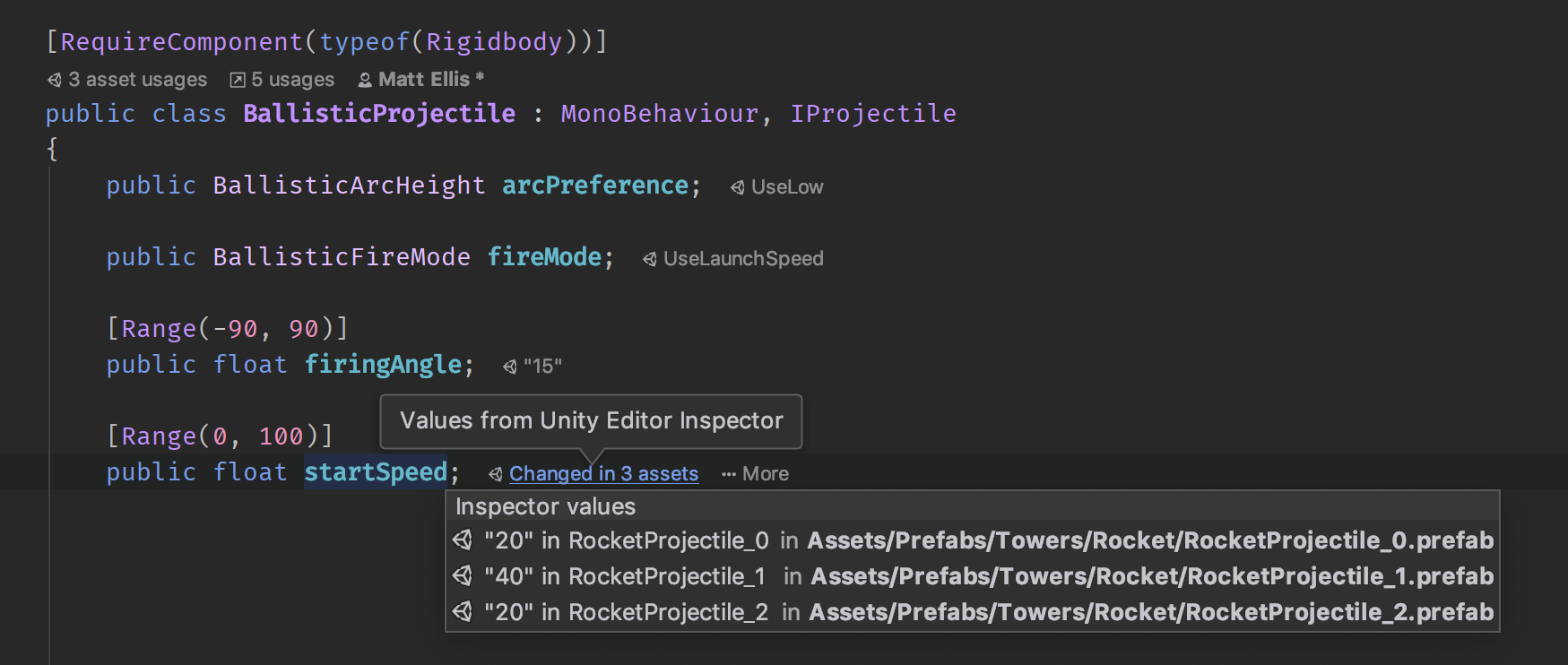Click the Matt Ellis author annotation
1568x665 pixels.
424,80
